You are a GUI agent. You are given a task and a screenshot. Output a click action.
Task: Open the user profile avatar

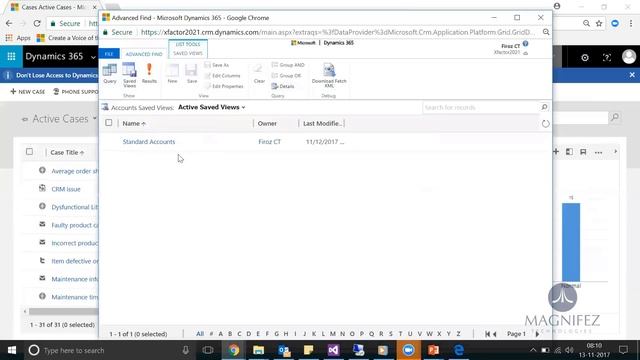(629, 57)
